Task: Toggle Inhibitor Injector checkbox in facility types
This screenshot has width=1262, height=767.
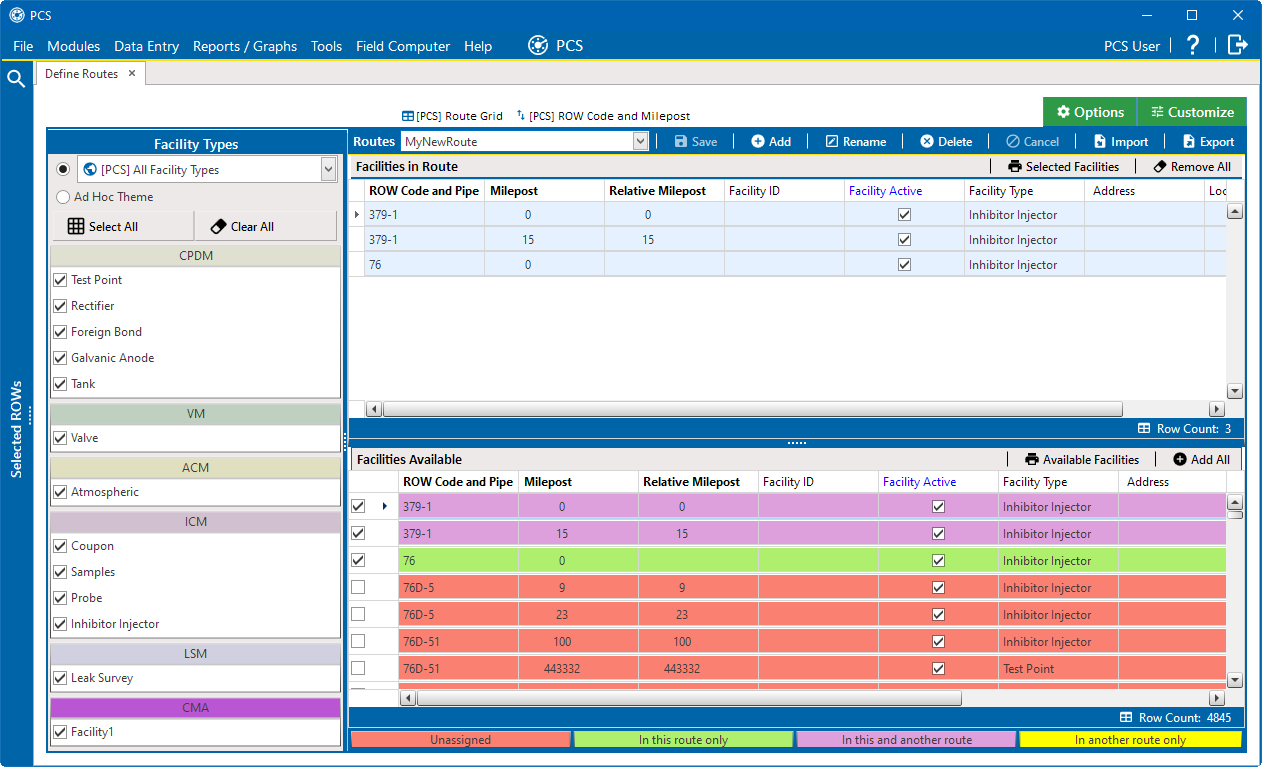Action: click(60, 624)
